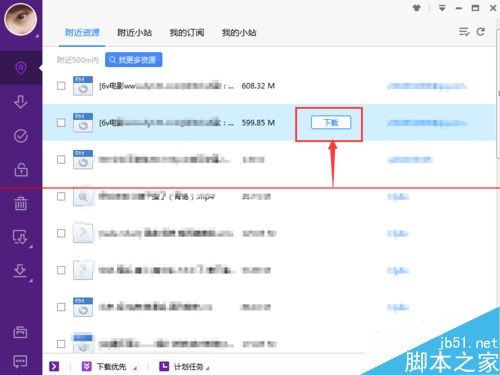This screenshot has height=375, width=500.
Task: Switch to the 附近小站 tab
Action: [134, 33]
